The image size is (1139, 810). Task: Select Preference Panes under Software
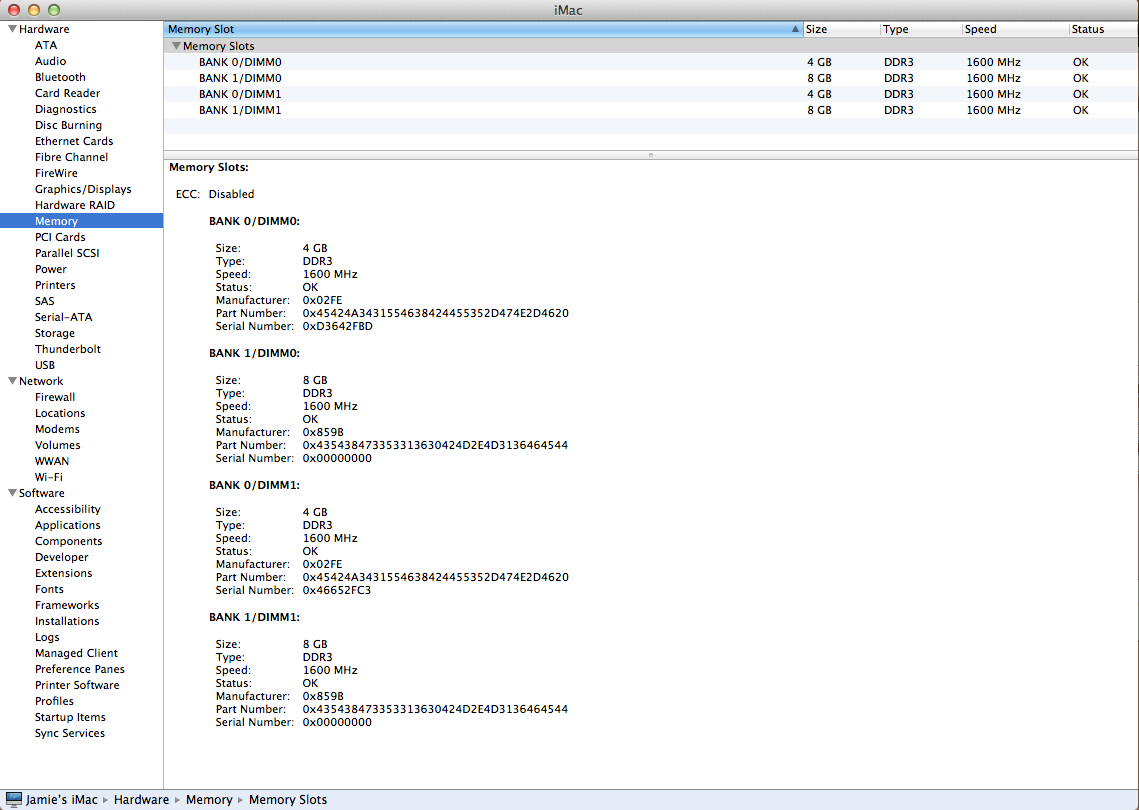point(80,668)
